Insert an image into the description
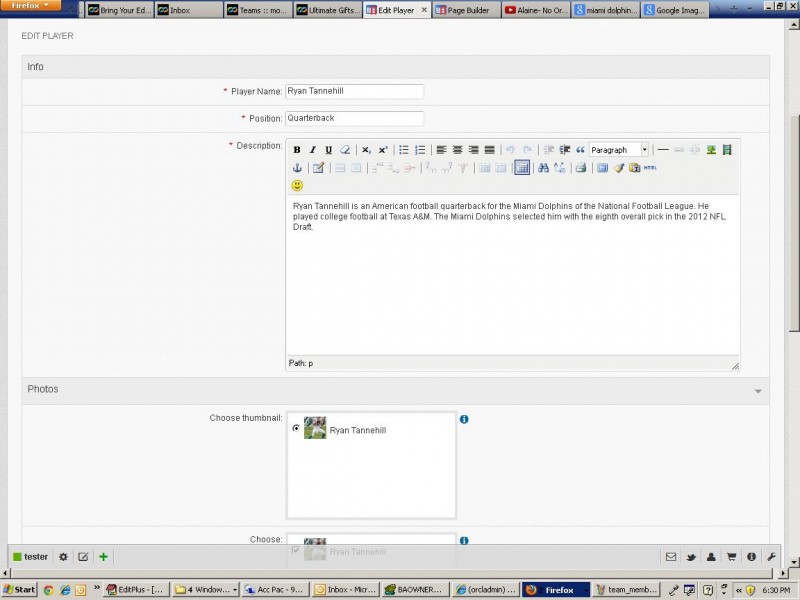This screenshot has width=800, height=600. tap(711, 150)
